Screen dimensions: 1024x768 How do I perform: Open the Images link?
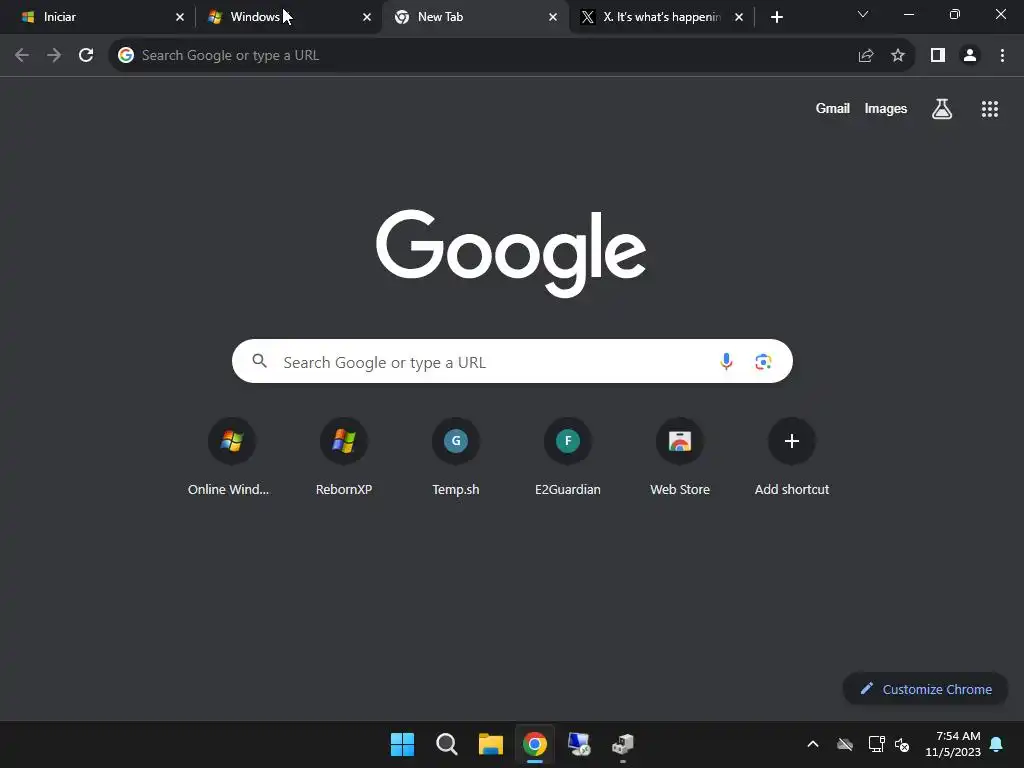coord(886,109)
